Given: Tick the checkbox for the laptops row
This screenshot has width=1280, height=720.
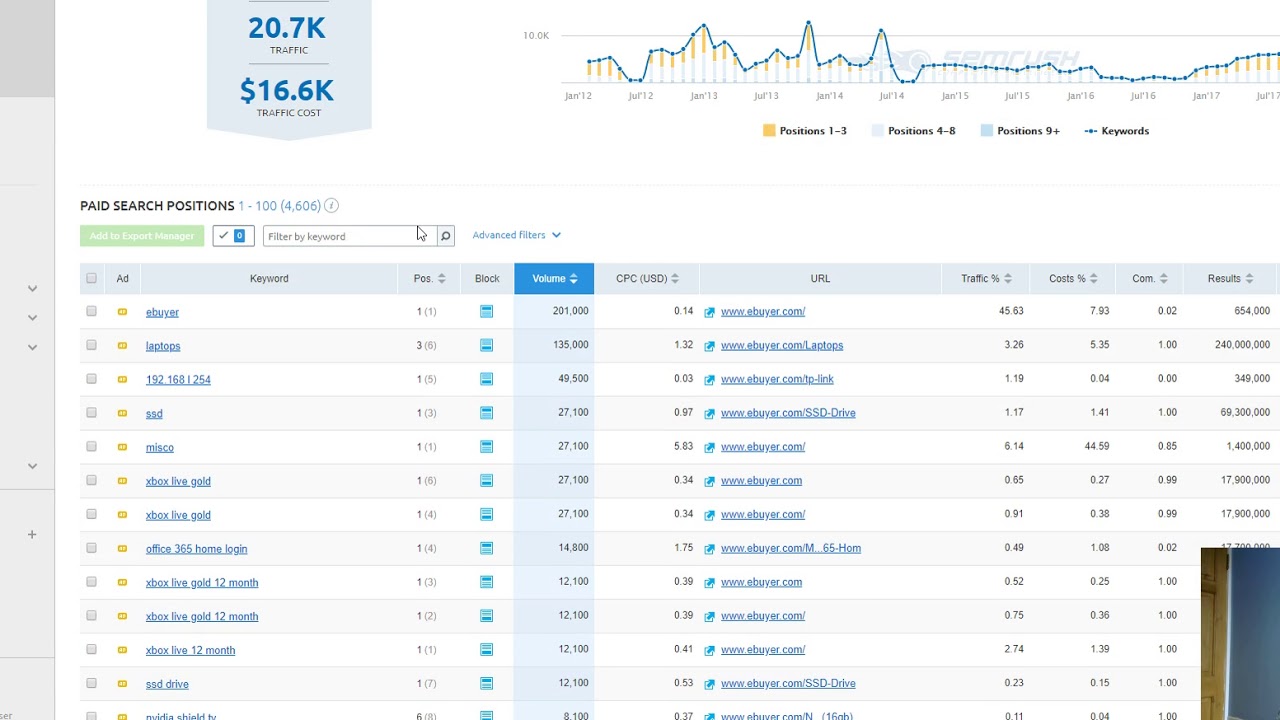Looking at the screenshot, I should (92, 346).
